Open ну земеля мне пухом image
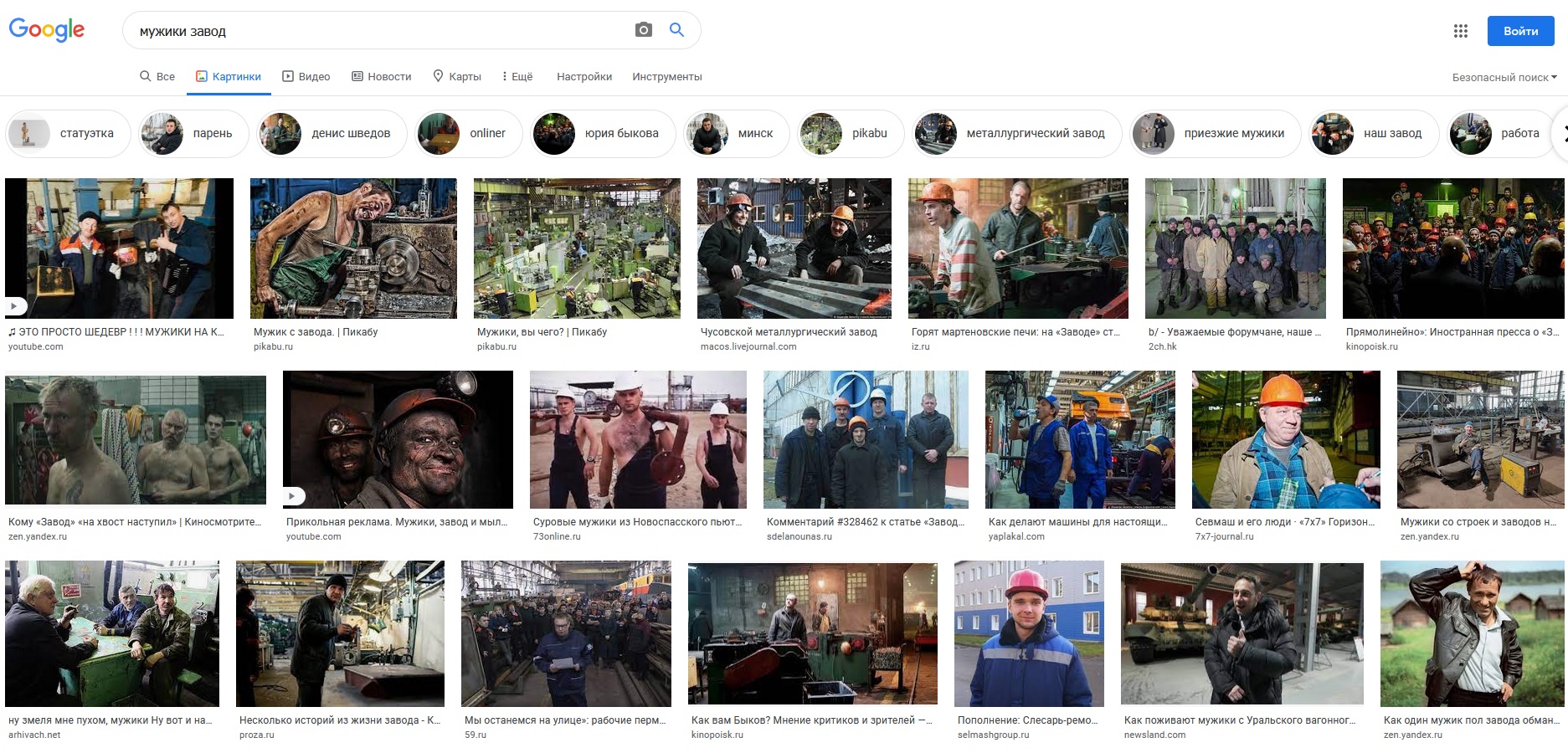This screenshot has height=753, width=1568. click(x=112, y=633)
